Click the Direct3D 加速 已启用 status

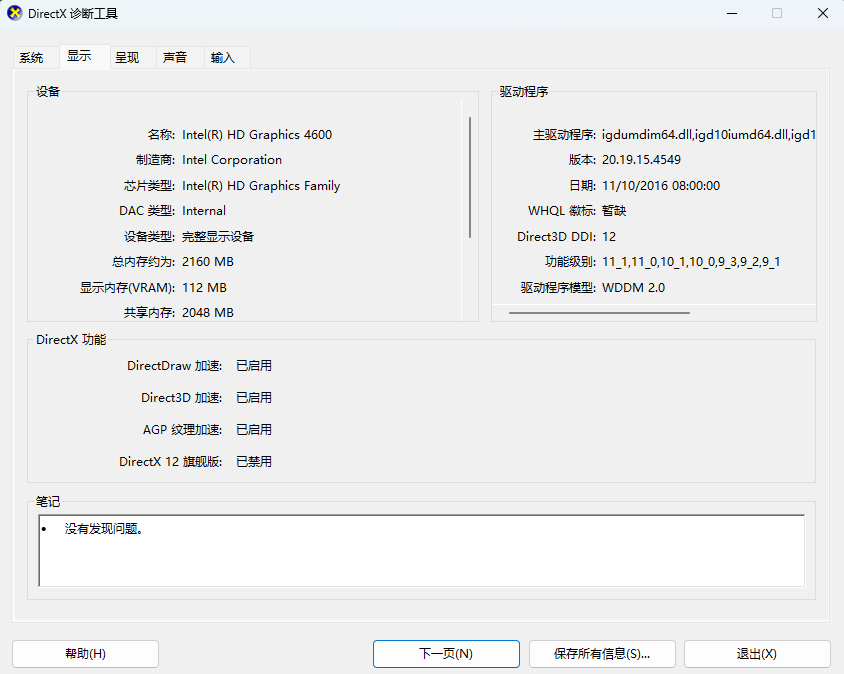point(254,398)
